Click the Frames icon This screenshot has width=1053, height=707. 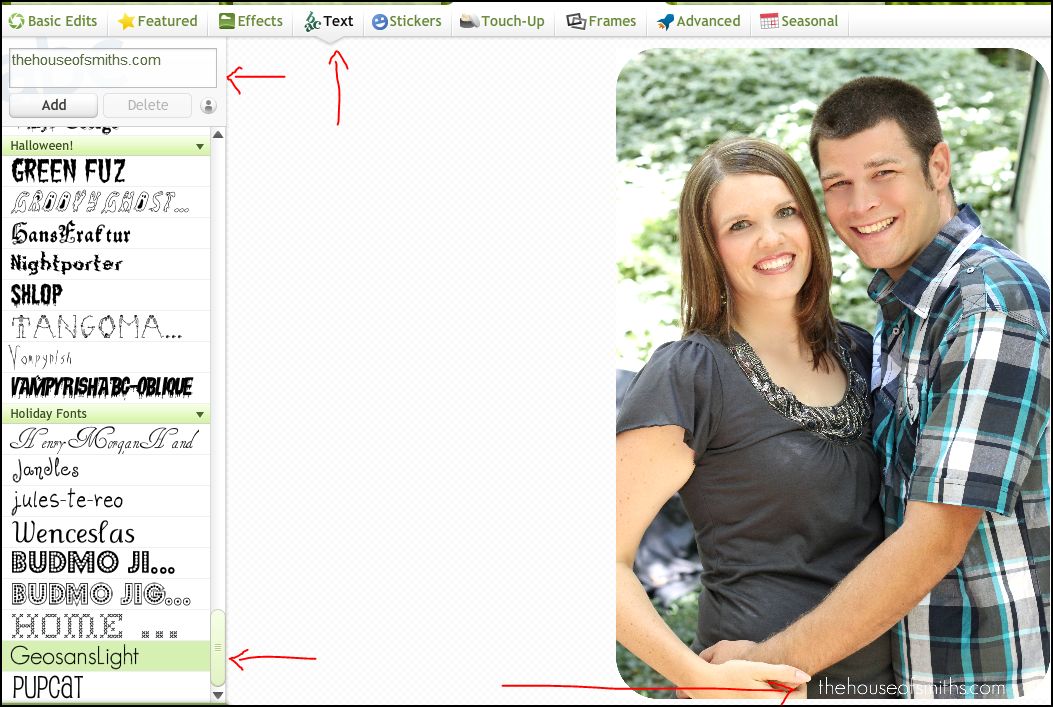(x=576, y=21)
